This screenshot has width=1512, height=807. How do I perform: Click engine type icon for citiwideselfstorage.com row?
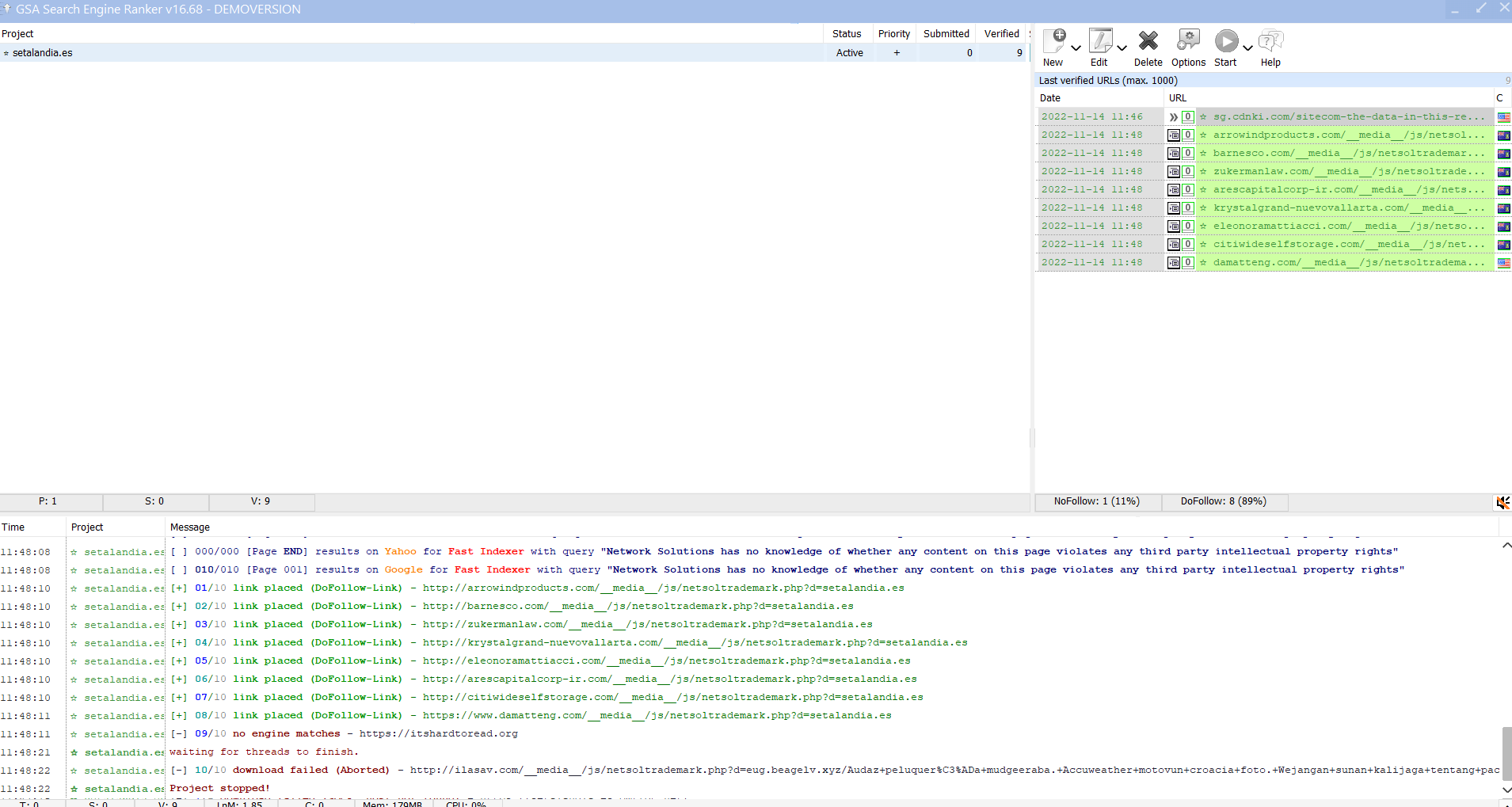point(1174,245)
